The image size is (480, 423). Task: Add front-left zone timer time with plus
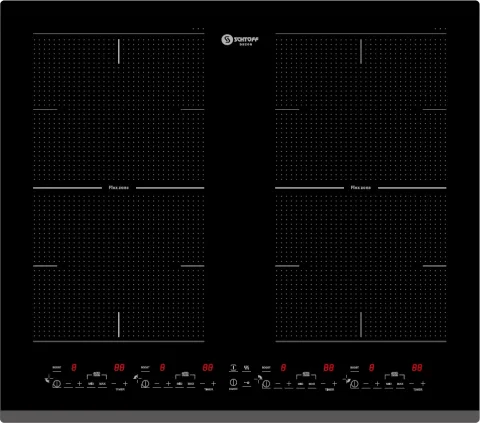[x=125, y=384]
